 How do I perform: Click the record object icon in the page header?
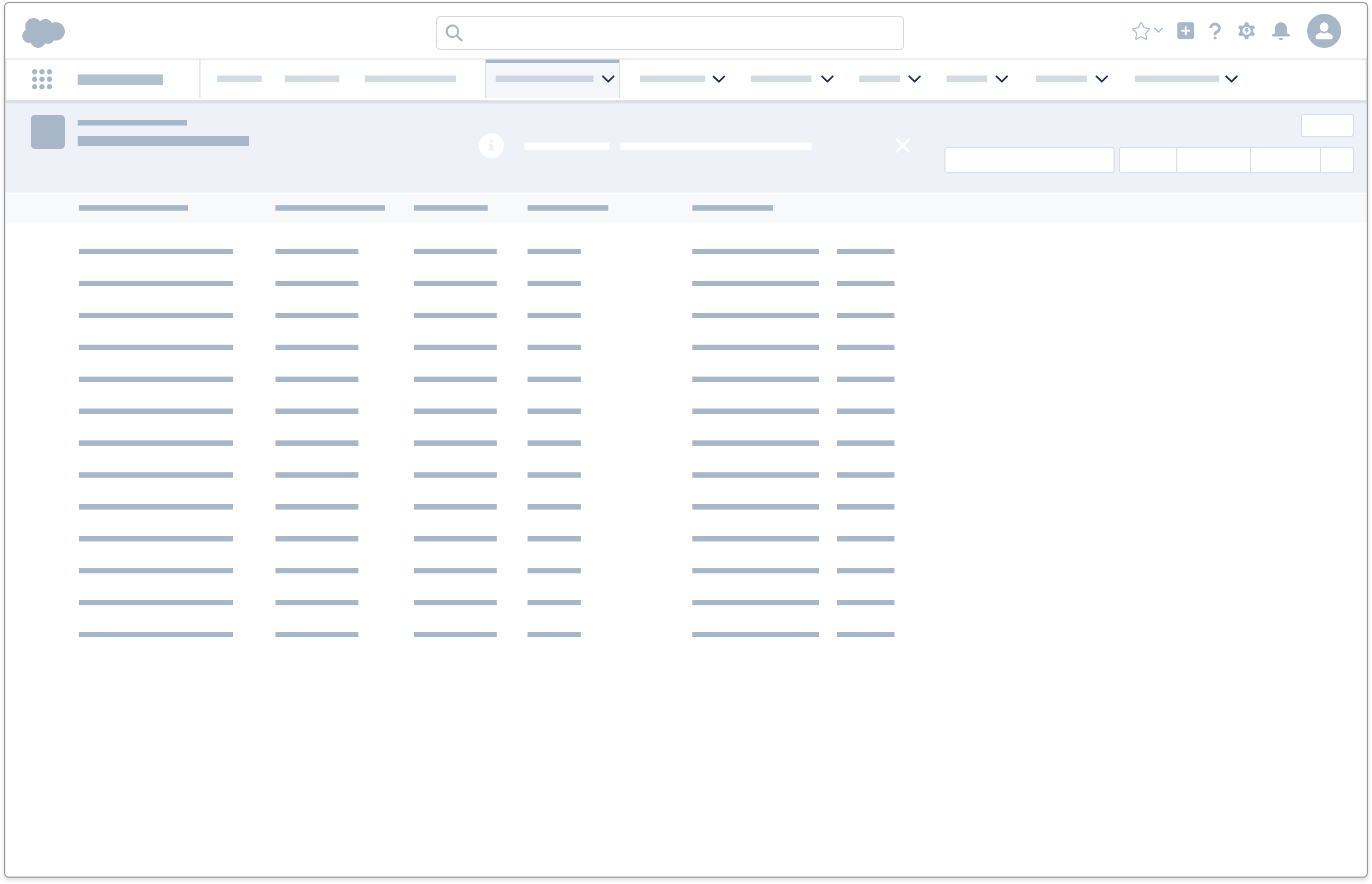(47, 131)
